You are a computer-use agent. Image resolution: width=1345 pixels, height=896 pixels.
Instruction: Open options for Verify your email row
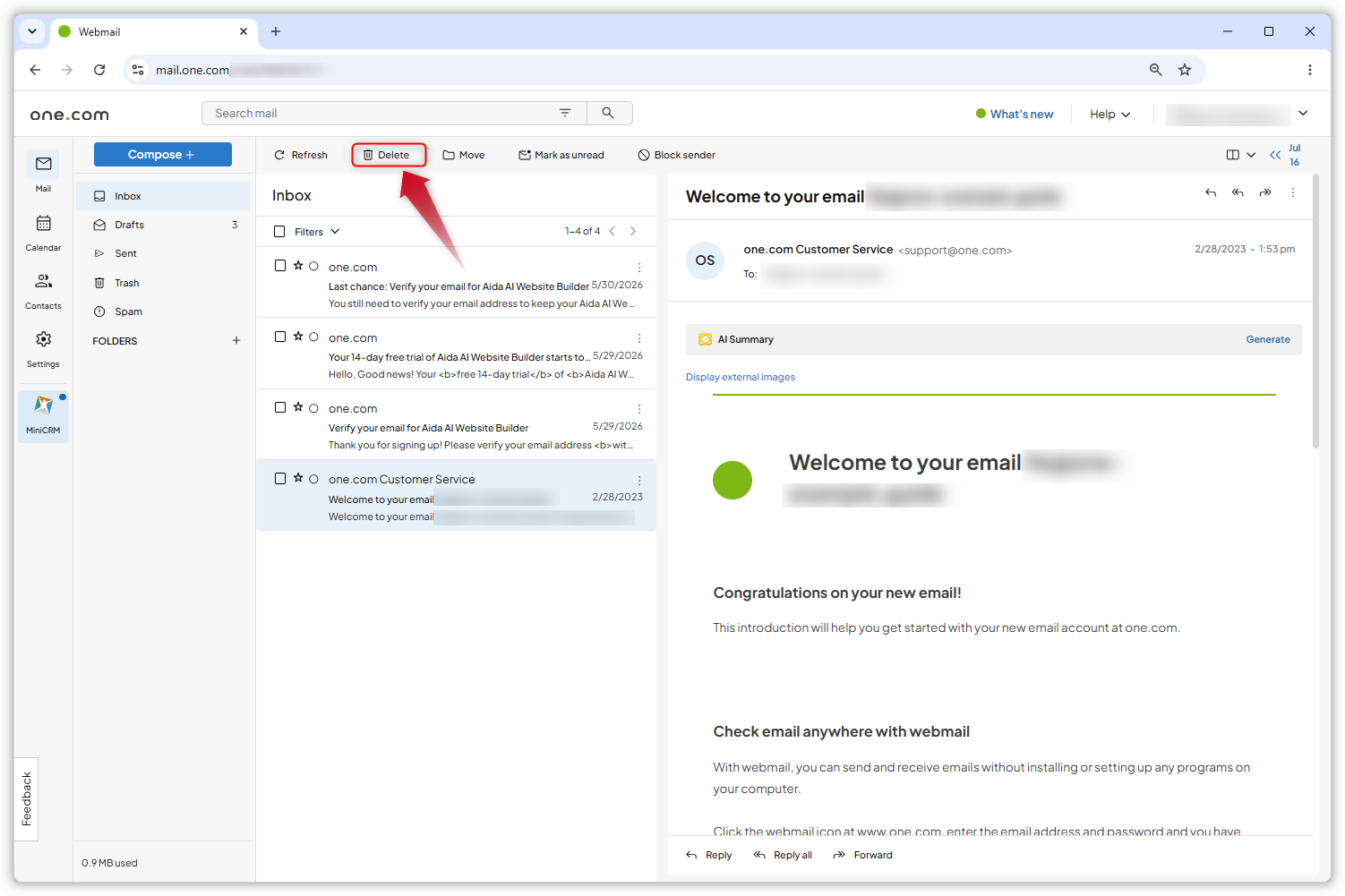click(x=639, y=409)
